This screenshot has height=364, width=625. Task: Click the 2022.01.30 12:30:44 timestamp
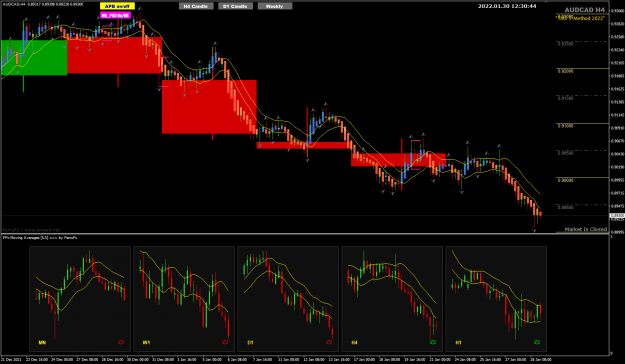pos(507,6)
